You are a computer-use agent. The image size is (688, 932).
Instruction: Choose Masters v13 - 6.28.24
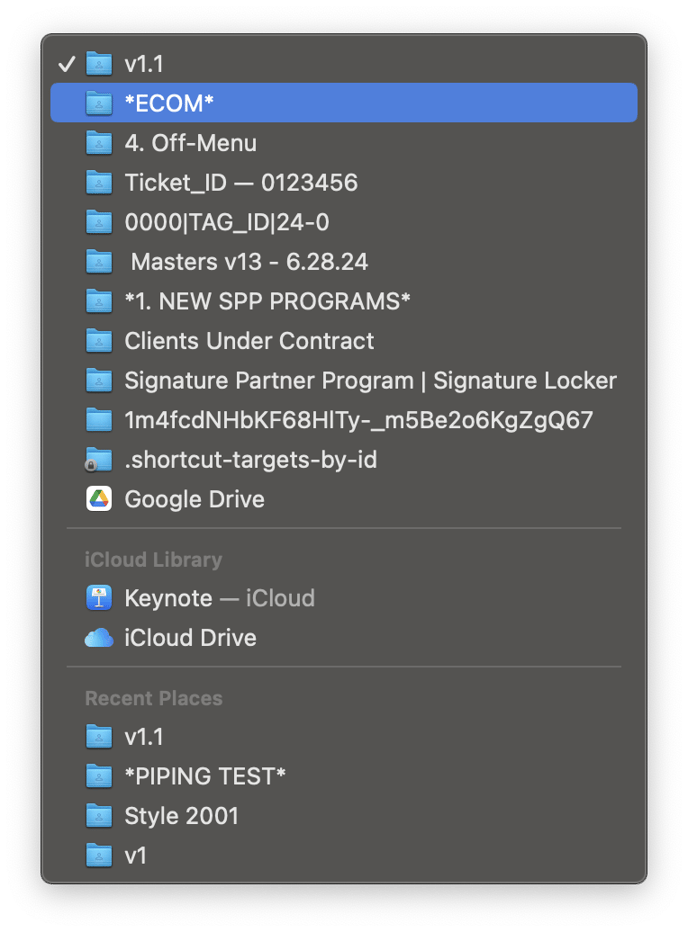click(x=249, y=262)
